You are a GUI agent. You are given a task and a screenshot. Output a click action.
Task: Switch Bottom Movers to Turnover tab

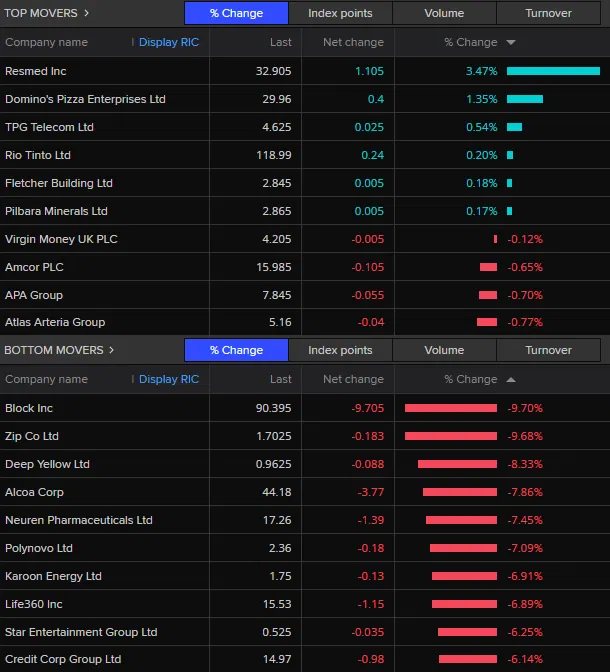tap(548, 350)
